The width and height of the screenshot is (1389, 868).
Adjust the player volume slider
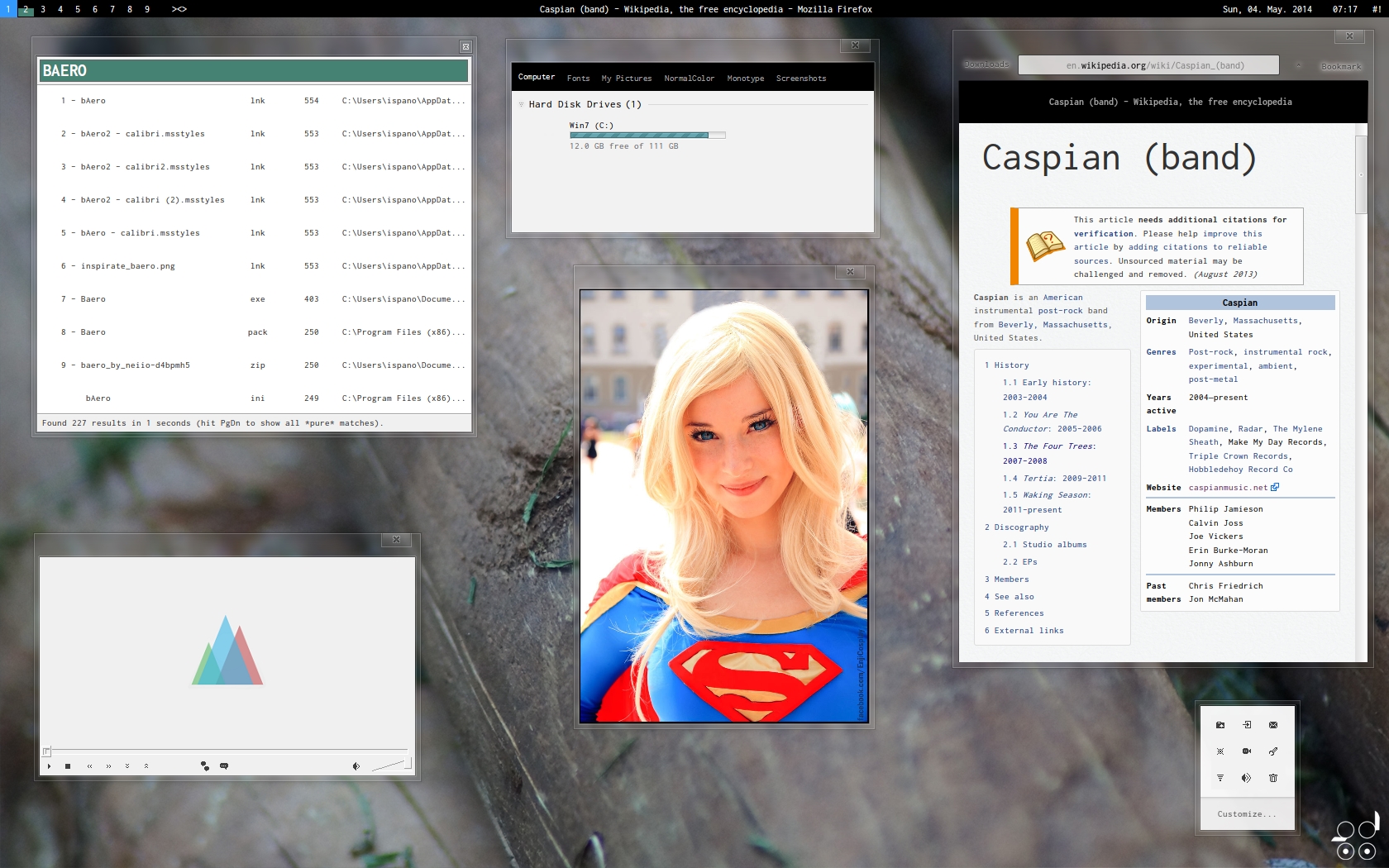pos(390,765)
